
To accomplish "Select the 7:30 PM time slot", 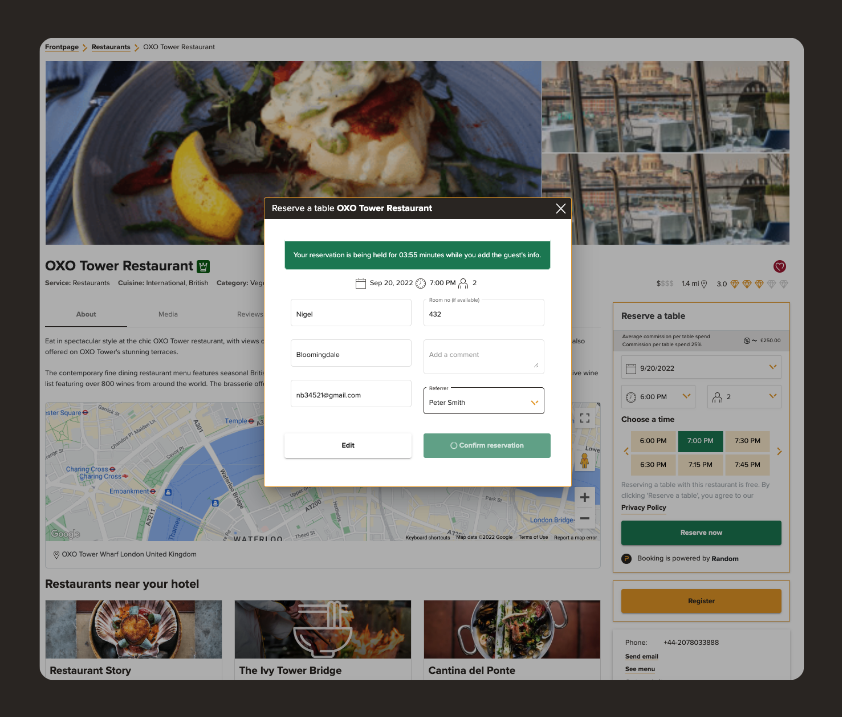I will [747, 441].
